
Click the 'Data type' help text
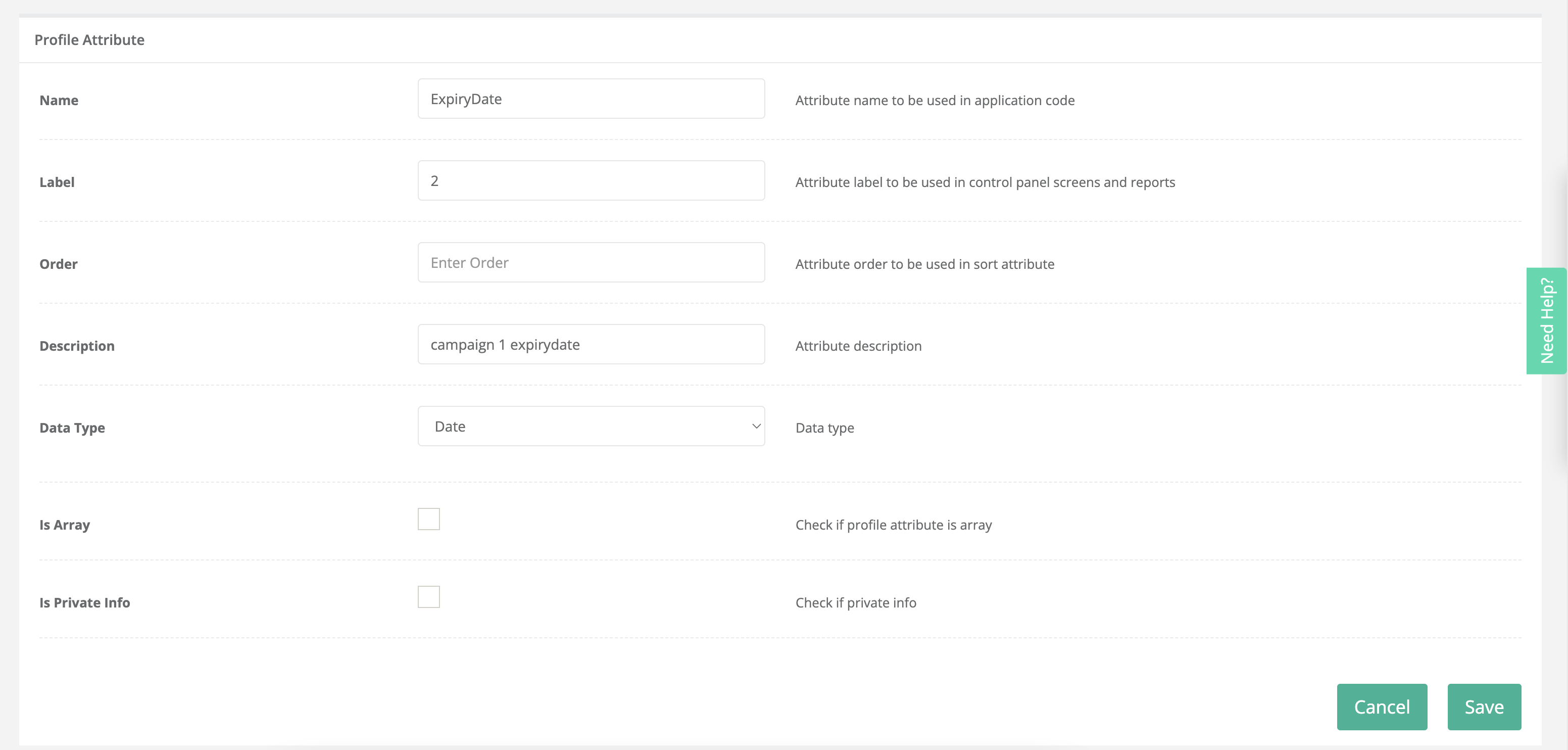pos(825,428)
